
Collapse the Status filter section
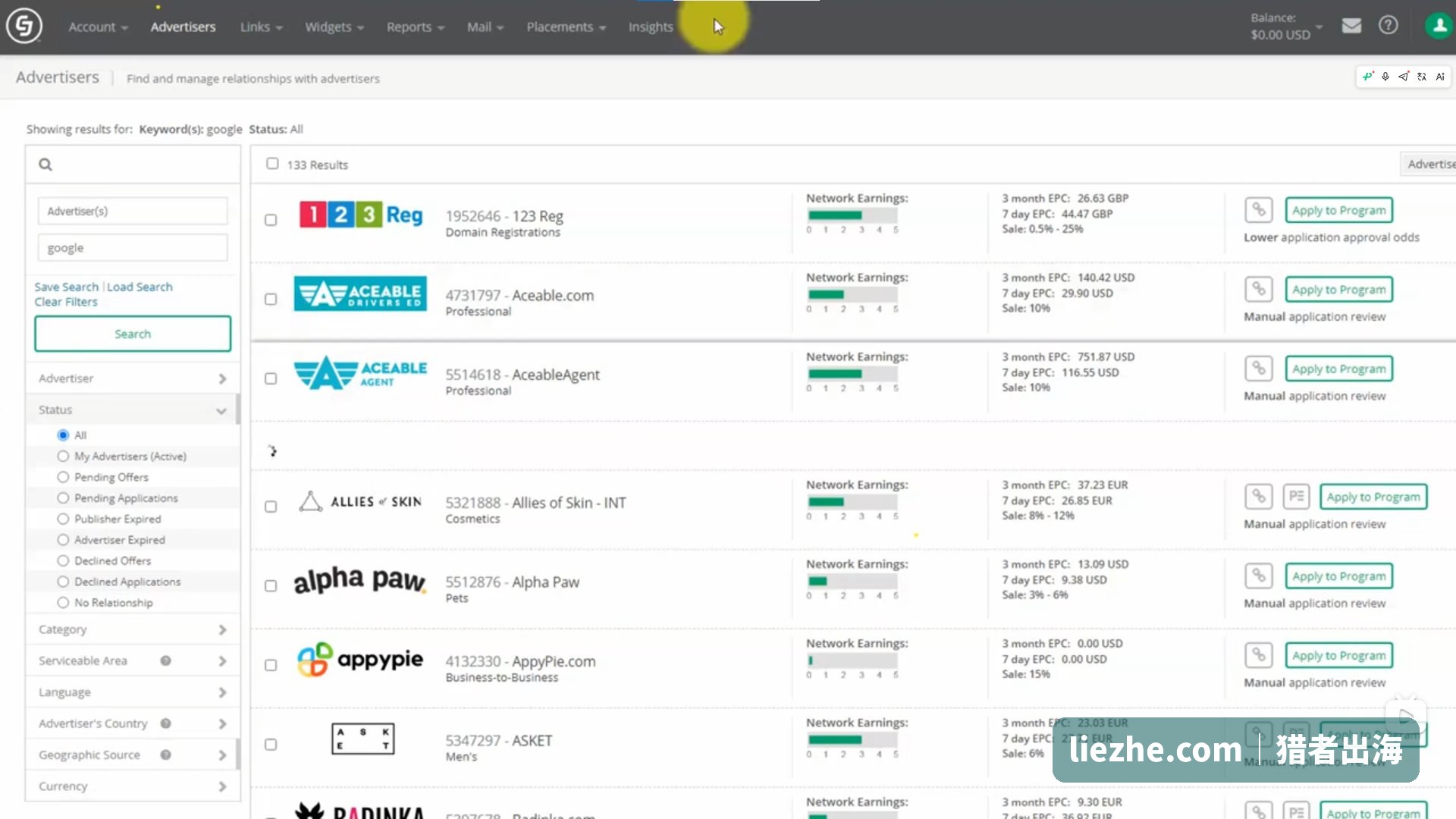[x=133, y=409]
